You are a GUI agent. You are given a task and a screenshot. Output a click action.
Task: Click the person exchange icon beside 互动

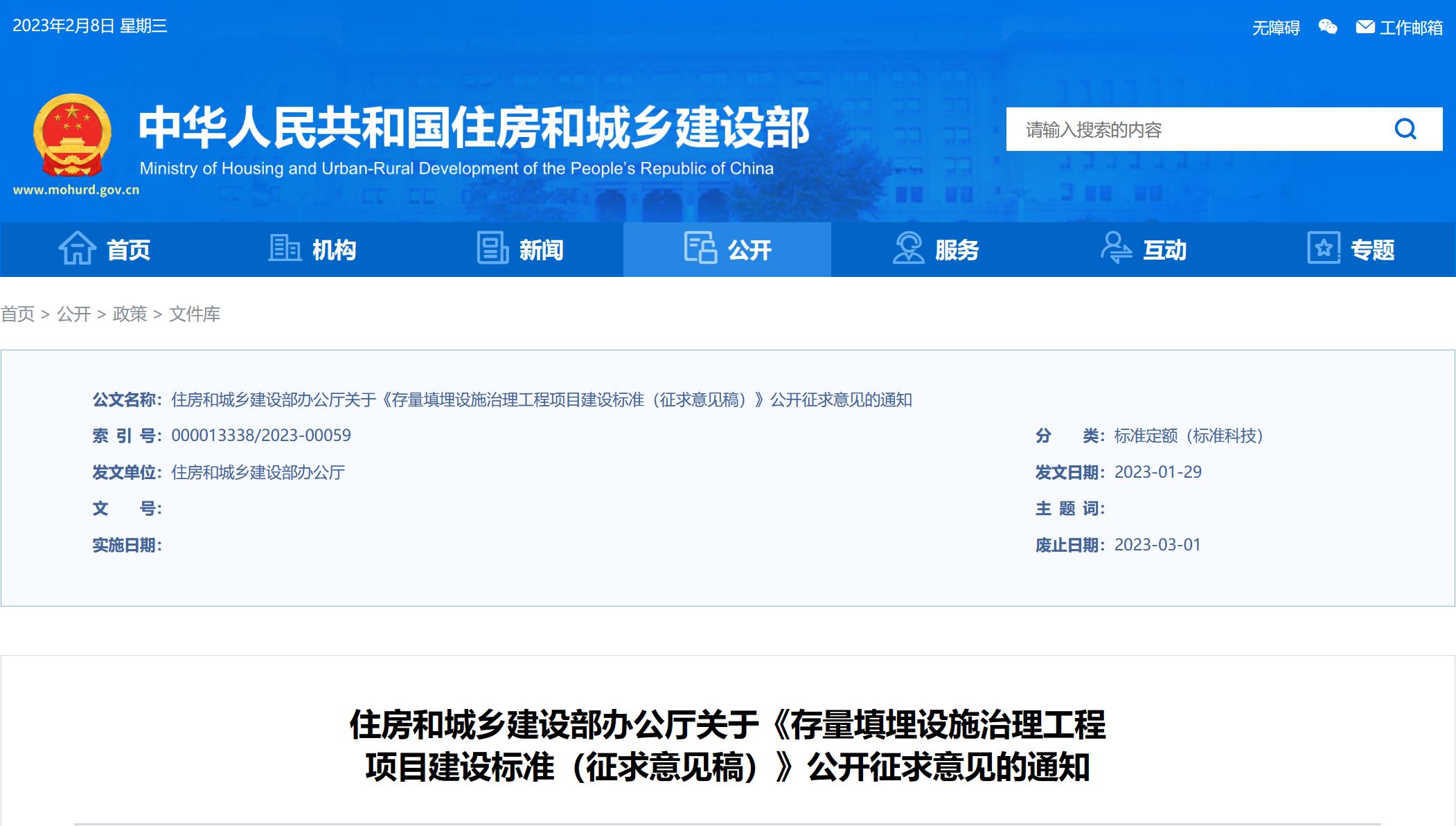pyautogui.click(x=1116, y=248)
